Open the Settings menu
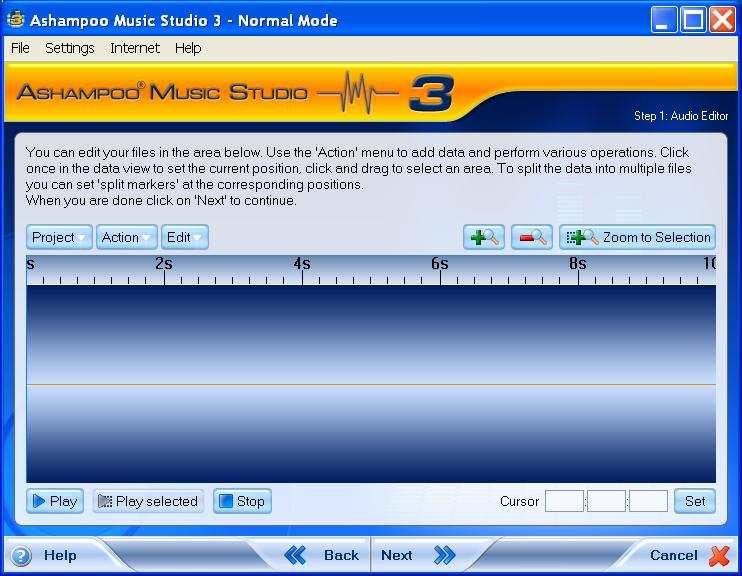742x576 pixels. [70, 48]
